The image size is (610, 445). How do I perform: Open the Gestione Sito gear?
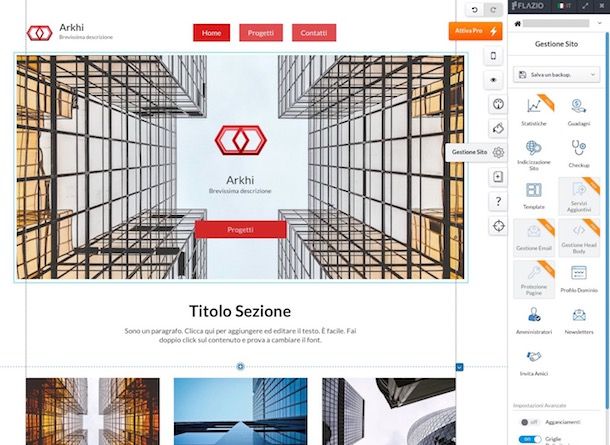[x=498, y=152]
